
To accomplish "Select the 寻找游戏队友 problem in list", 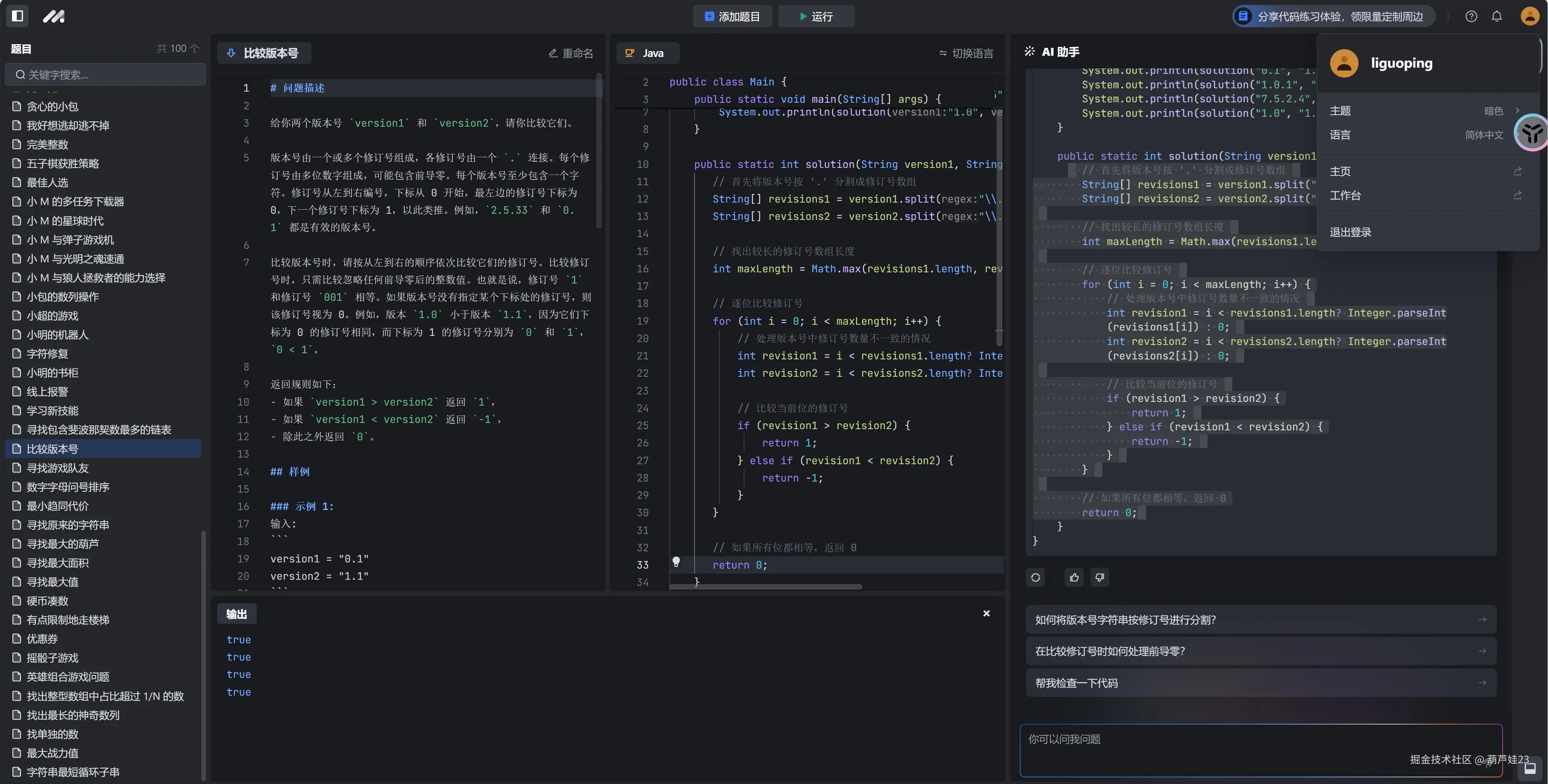I will click(58, 468).
